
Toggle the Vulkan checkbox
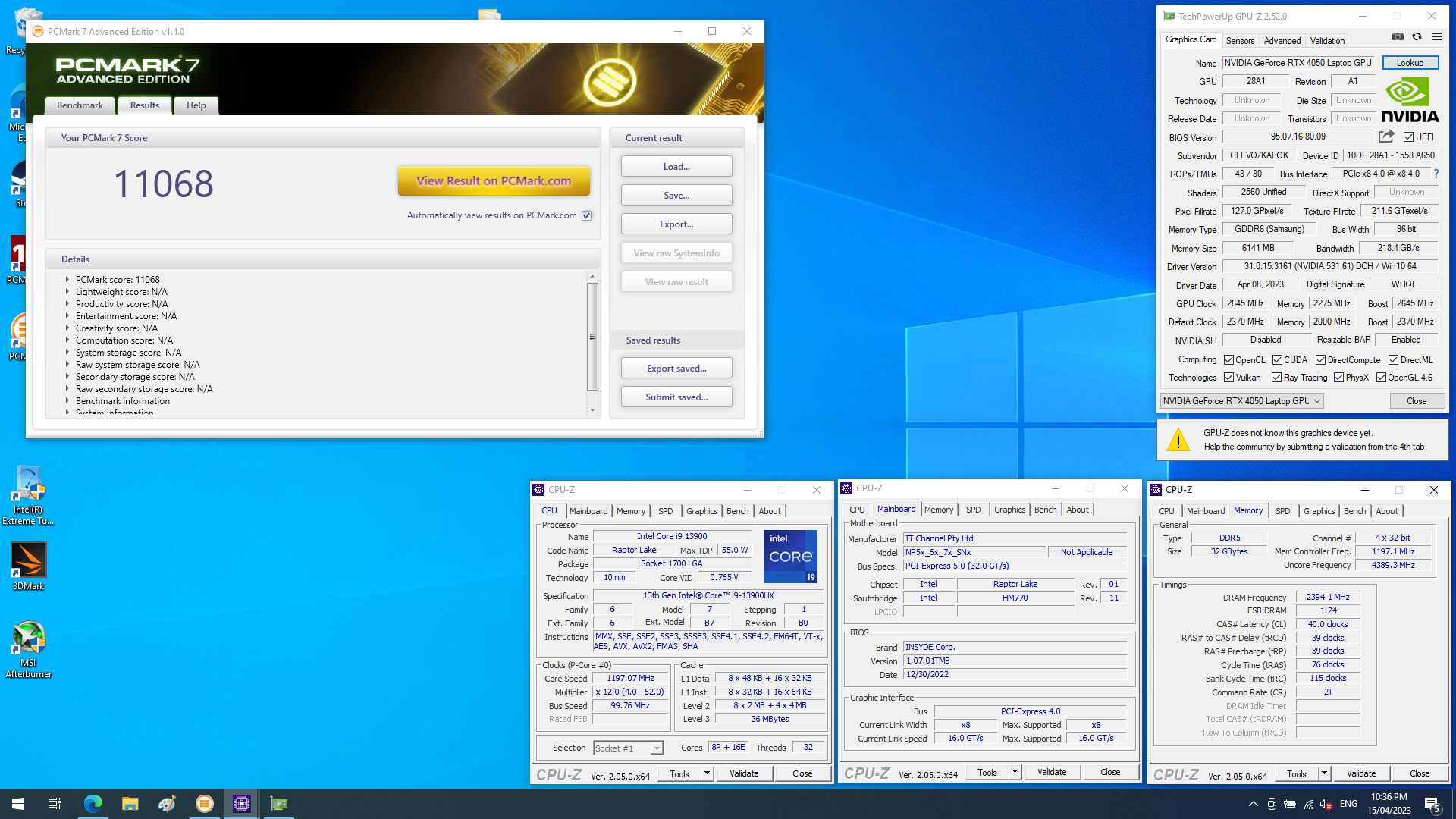point(1229,378)
